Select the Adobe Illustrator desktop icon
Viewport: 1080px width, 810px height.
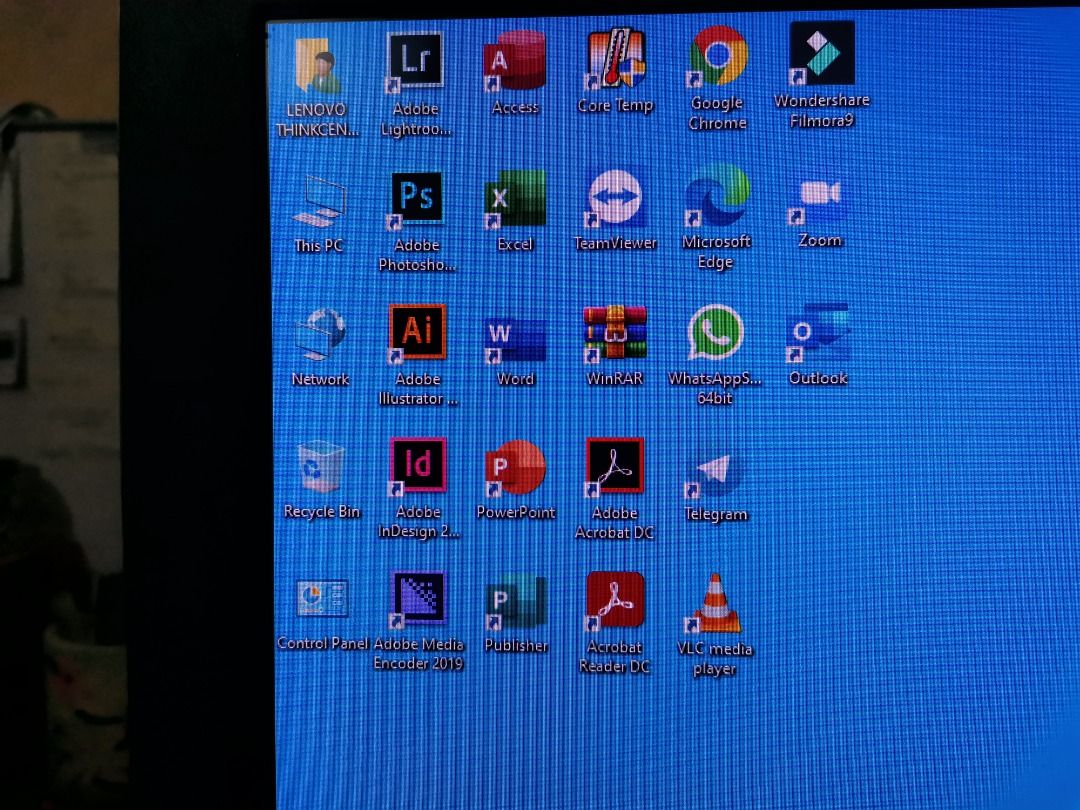coord(417,332)
